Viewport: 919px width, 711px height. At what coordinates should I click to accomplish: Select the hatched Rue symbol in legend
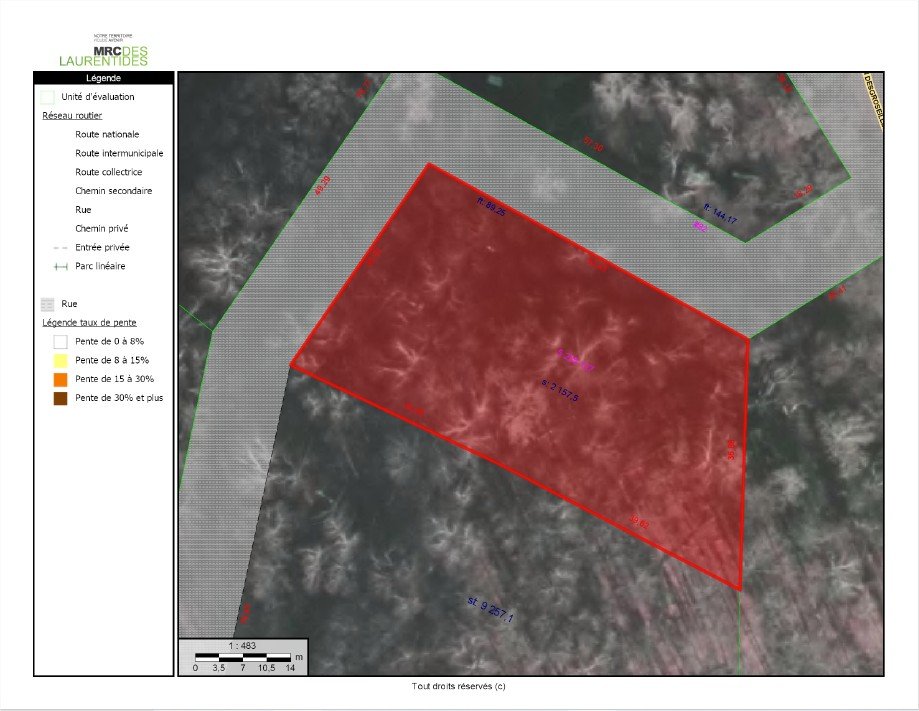pyautogui.click(x=47, y=304)
